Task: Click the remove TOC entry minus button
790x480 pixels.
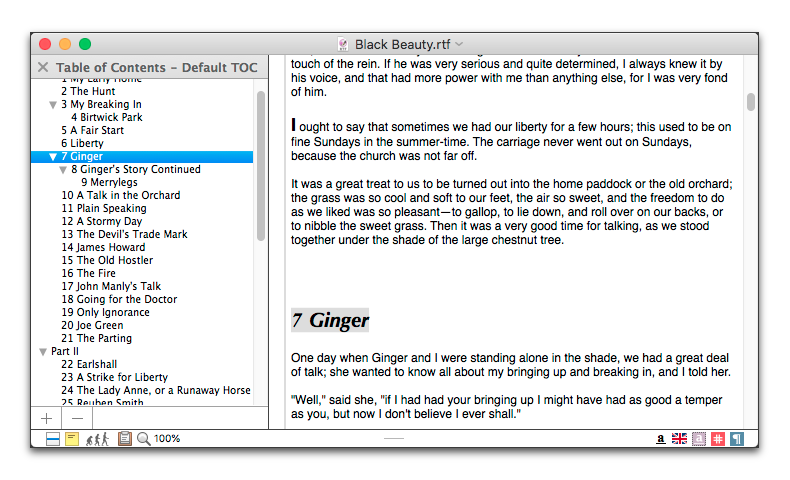Action: point(77,418)
